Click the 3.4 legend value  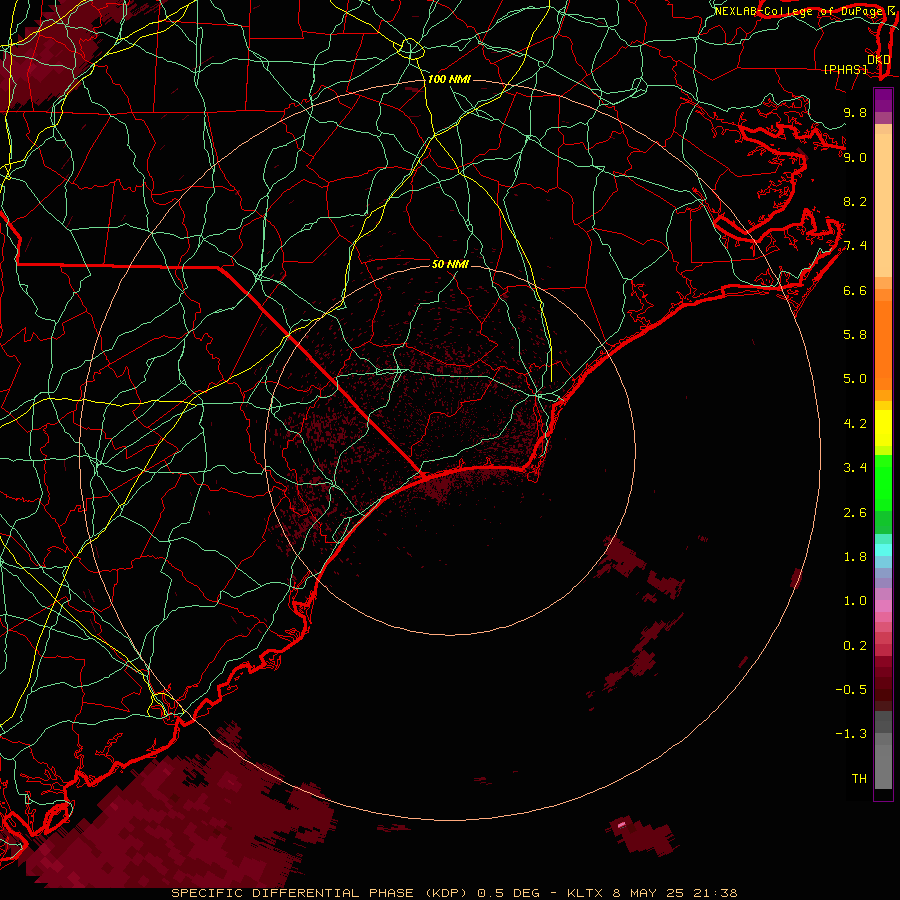click(x=855, y=468)
